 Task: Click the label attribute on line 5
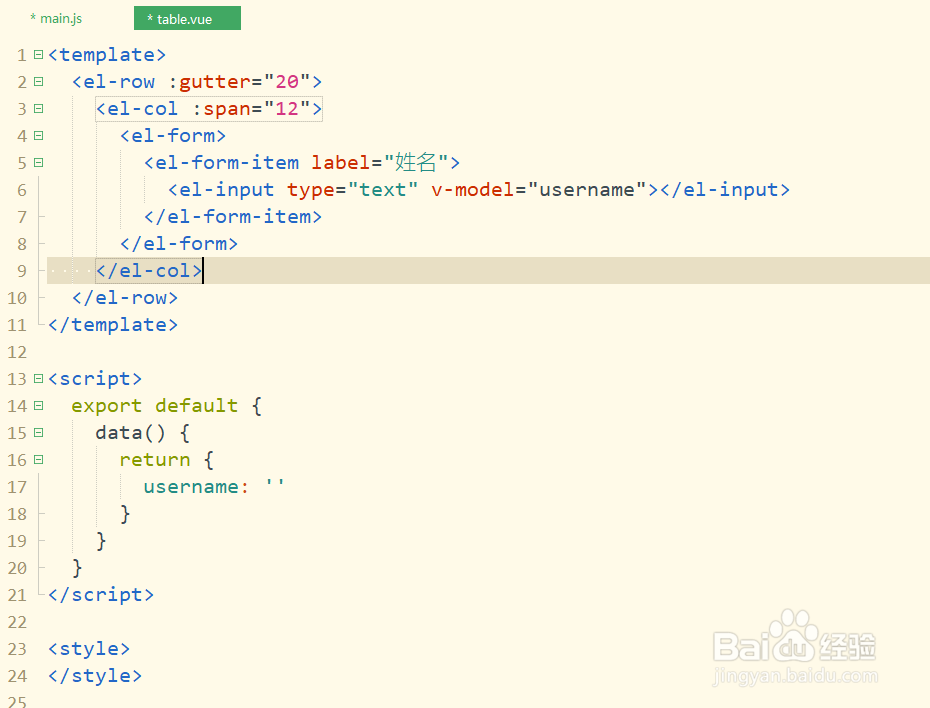pos(341,163)
